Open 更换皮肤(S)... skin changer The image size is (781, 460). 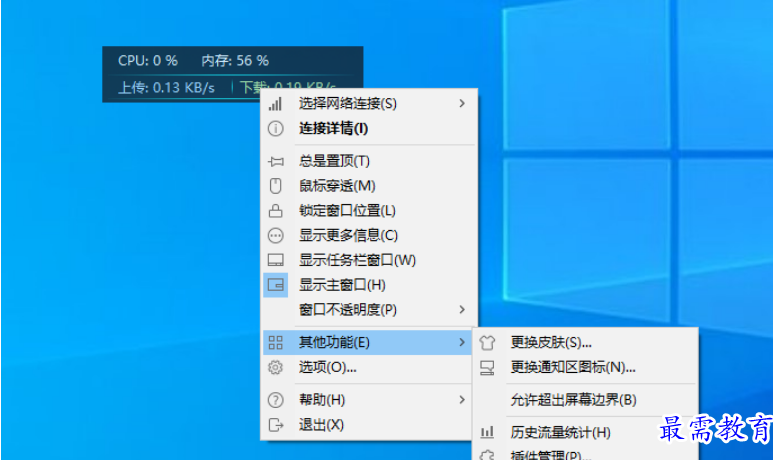[585, 343]
